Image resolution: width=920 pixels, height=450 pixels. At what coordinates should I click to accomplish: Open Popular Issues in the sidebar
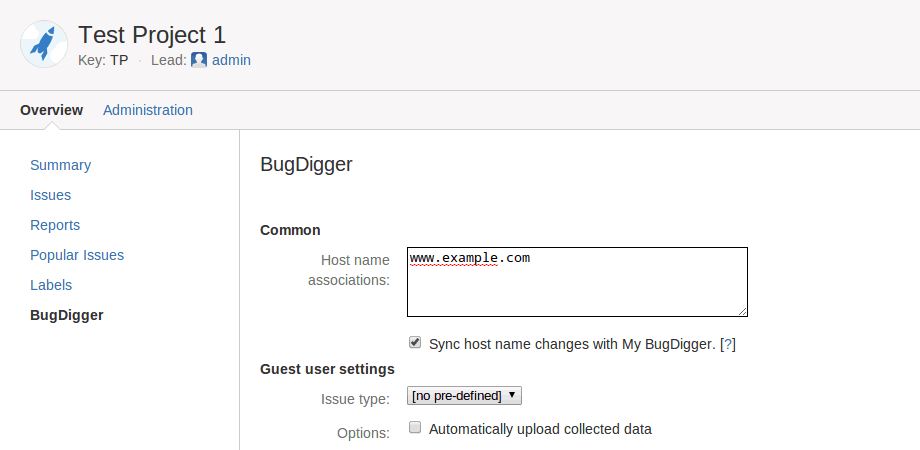(x=77, y=255)
